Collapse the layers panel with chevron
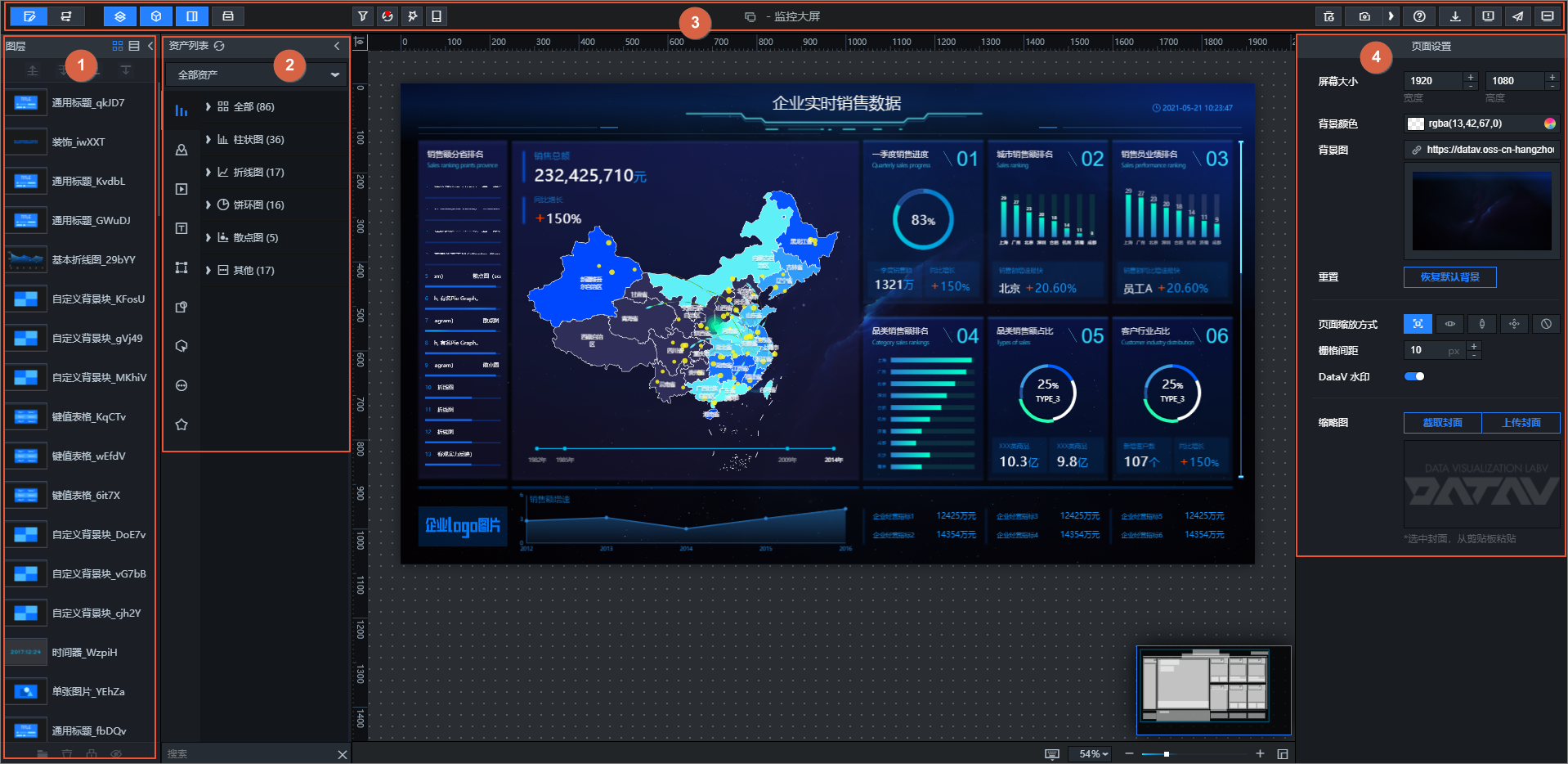The image size is (1568, 764). 150,46
